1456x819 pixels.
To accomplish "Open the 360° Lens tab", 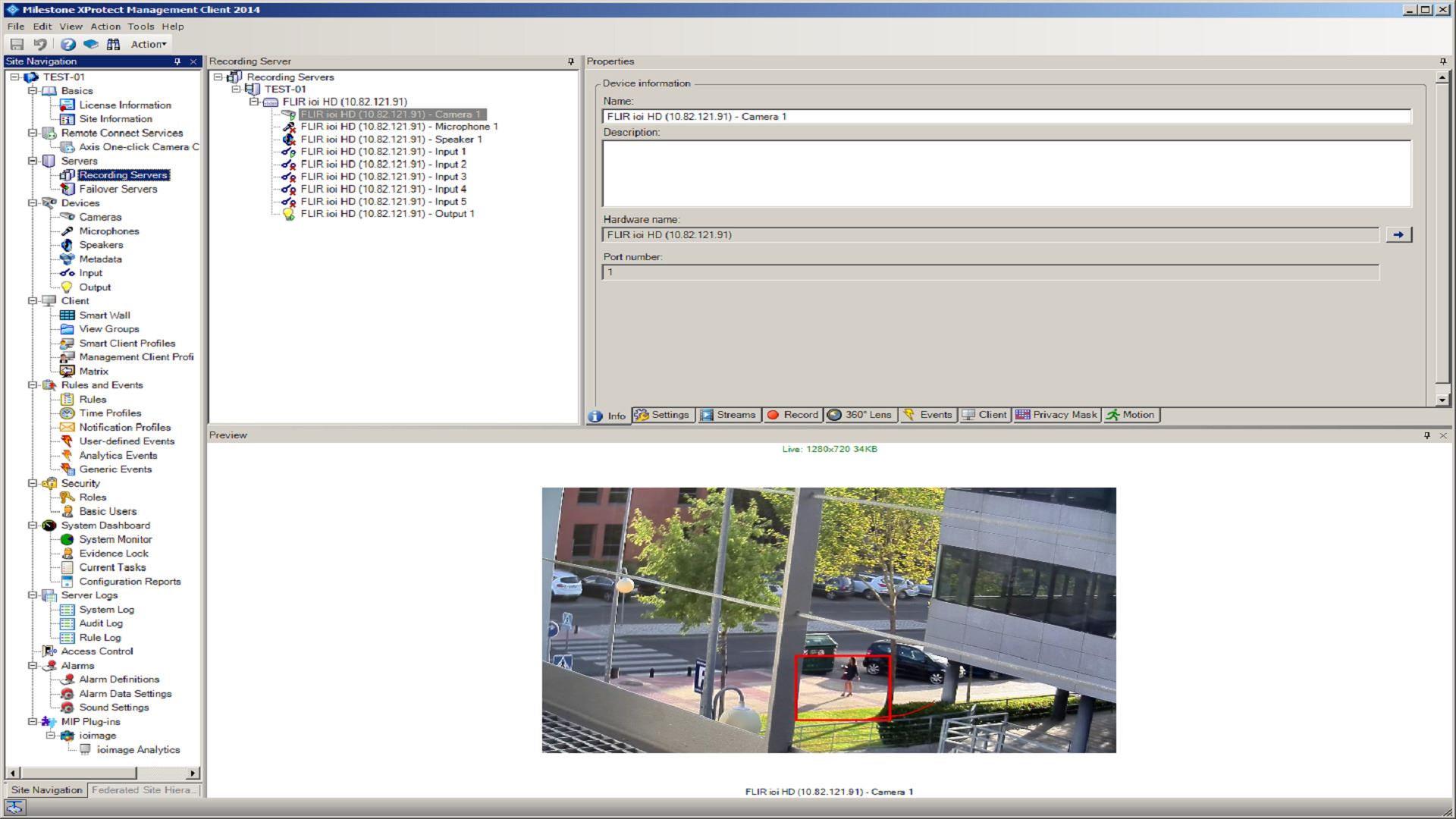I will point(860,415).
